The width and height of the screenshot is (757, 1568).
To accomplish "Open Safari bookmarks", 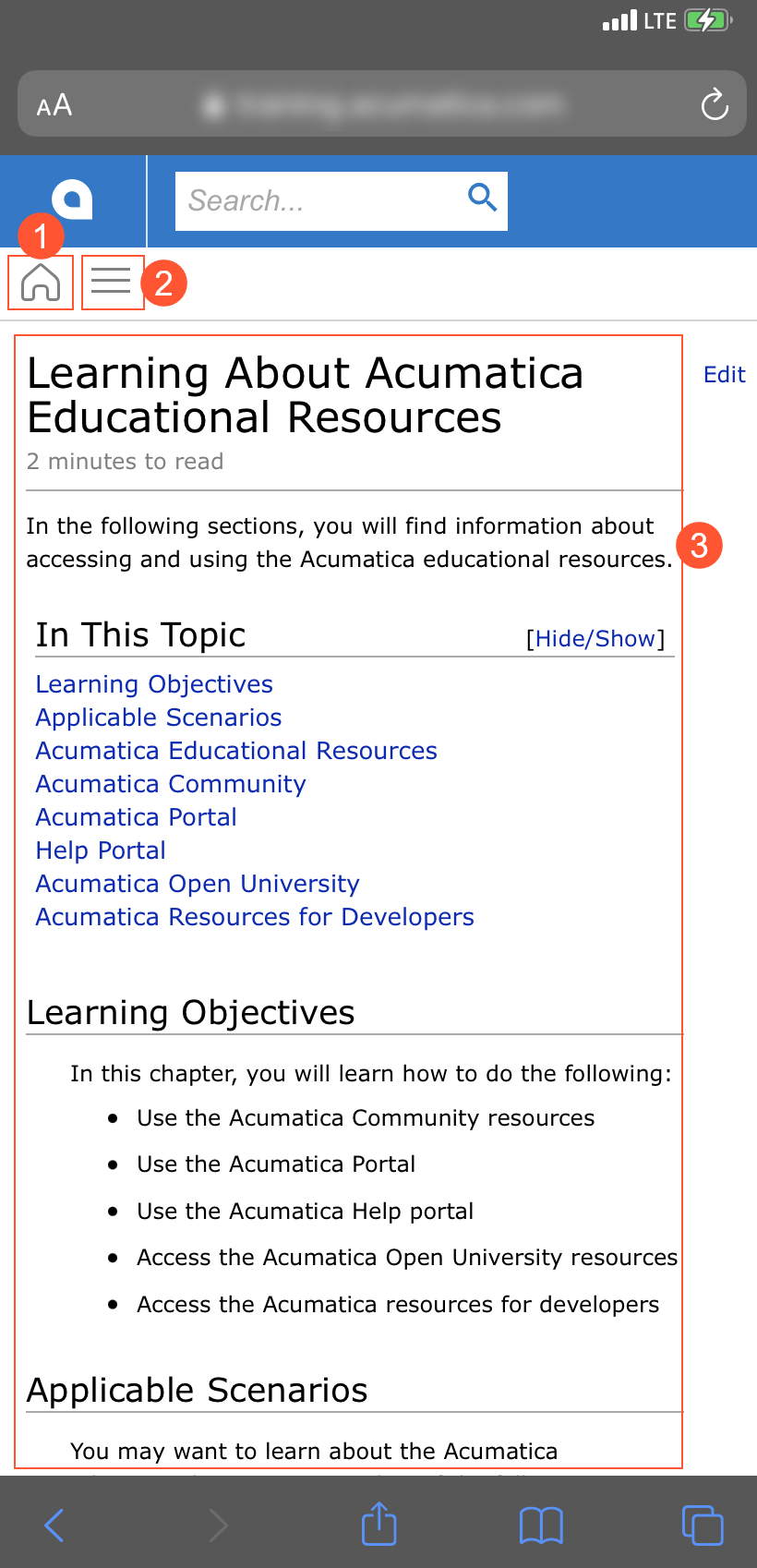I will [541, 1525].
